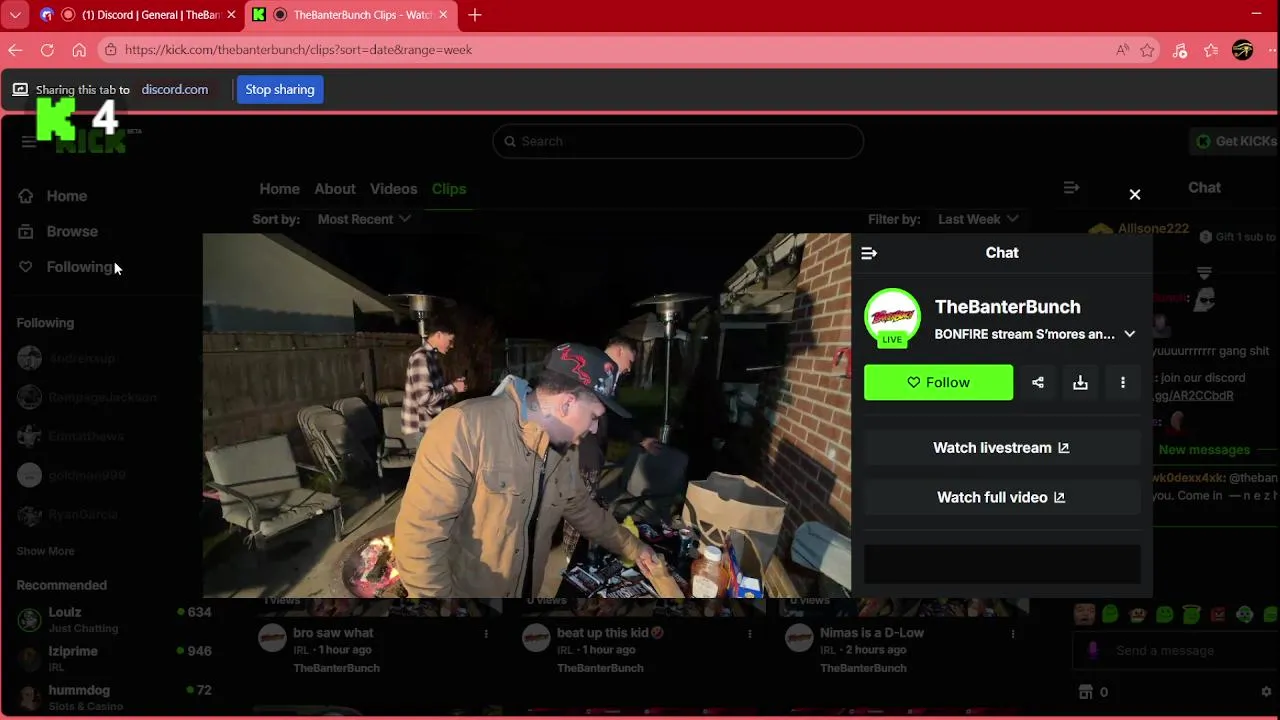
Task: Click the Follow heart button
Action: [x=938, y=382]
